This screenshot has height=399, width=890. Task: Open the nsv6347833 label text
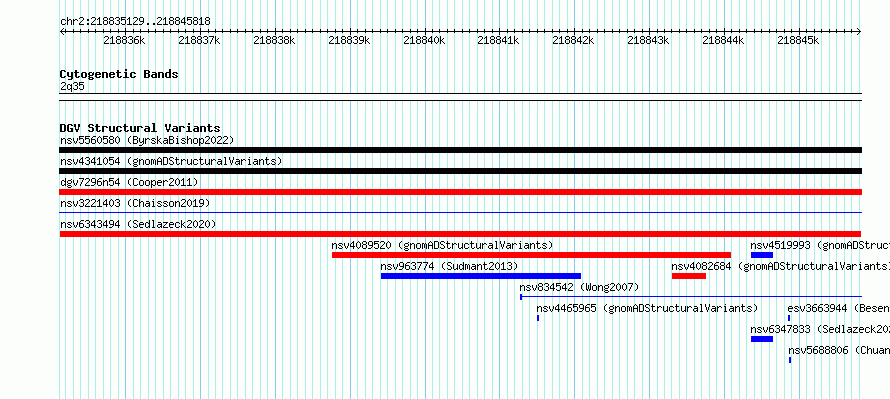(x=820, y=329)
